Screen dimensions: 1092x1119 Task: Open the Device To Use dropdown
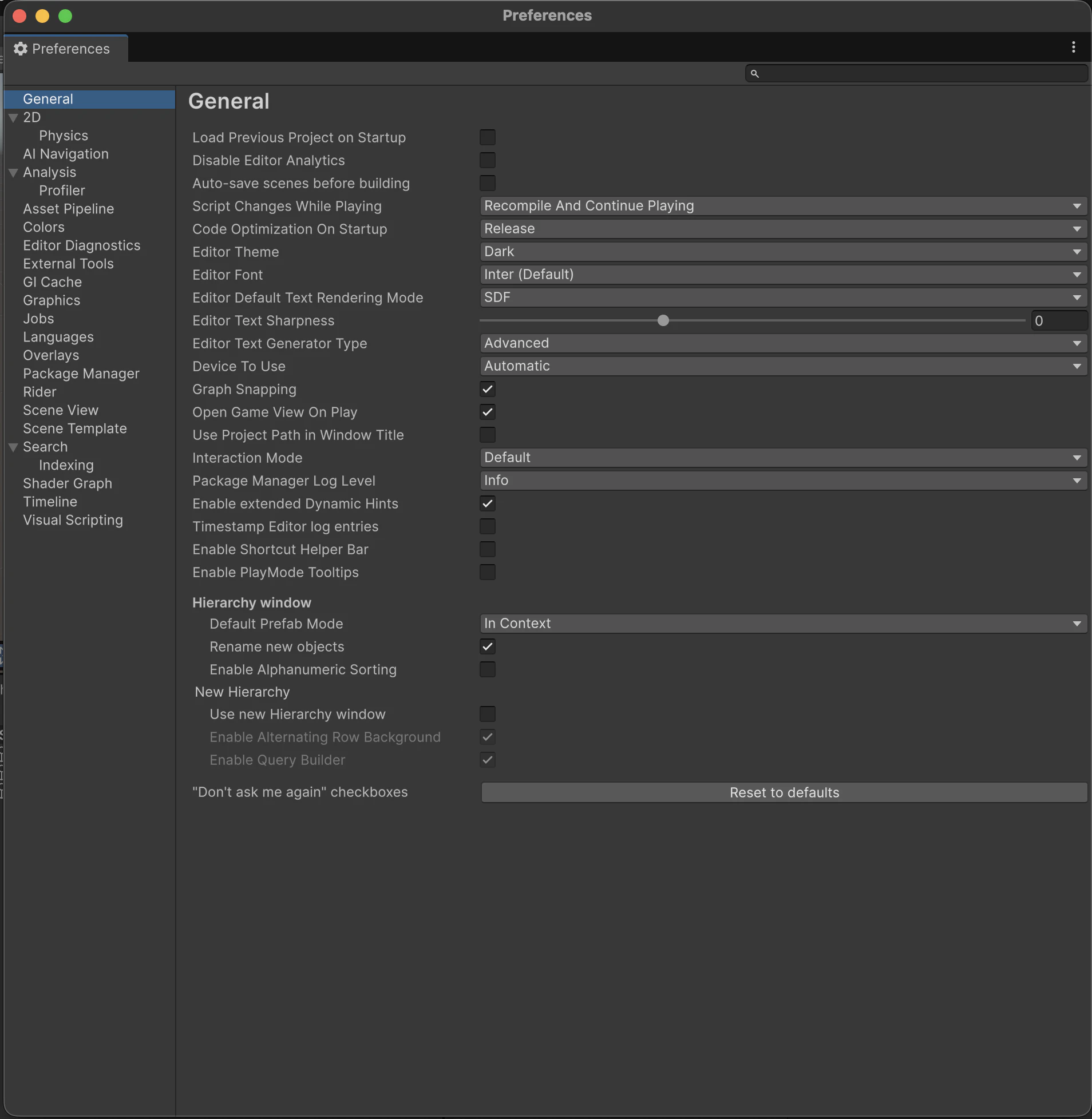pyautogui.click(x=784, y=366)
